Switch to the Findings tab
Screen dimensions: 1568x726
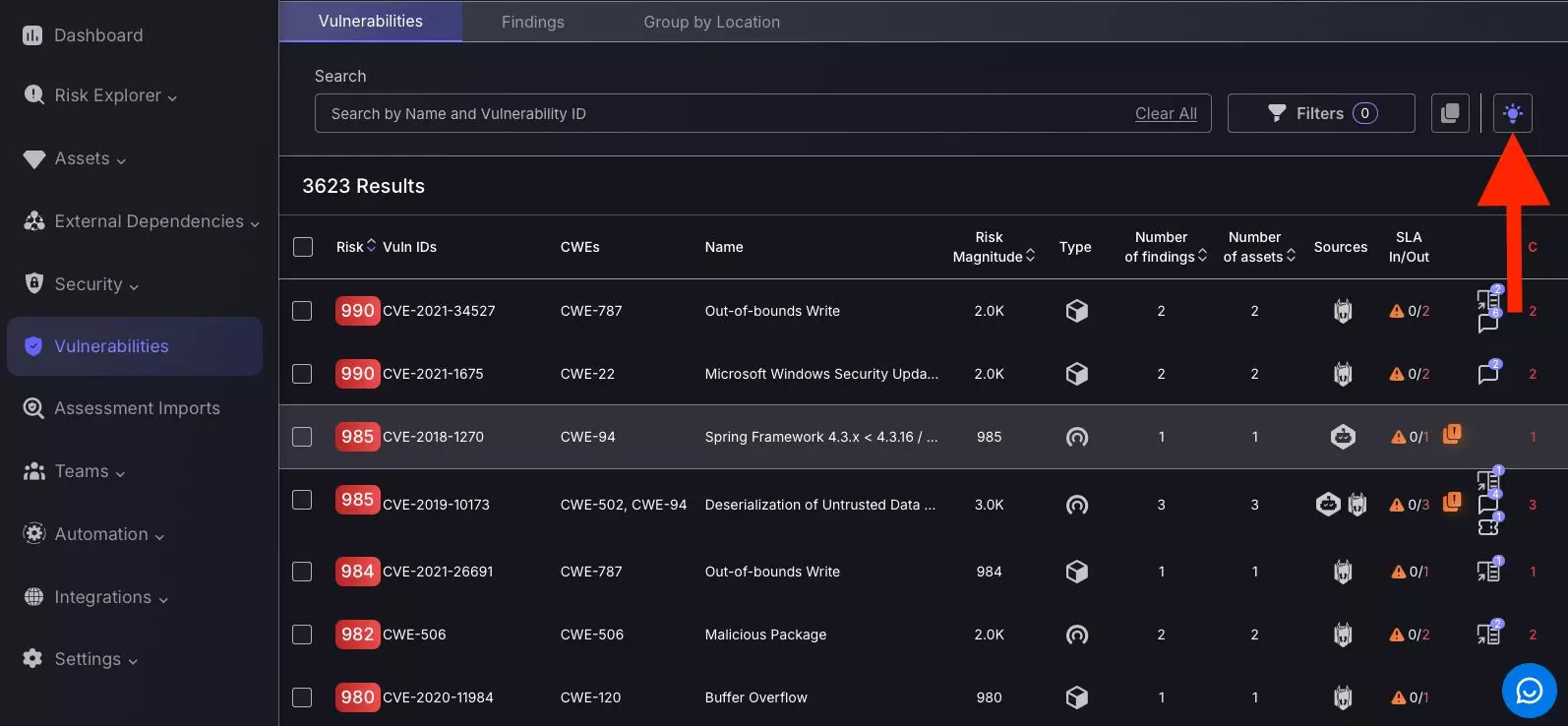click(x=533, y=22)
